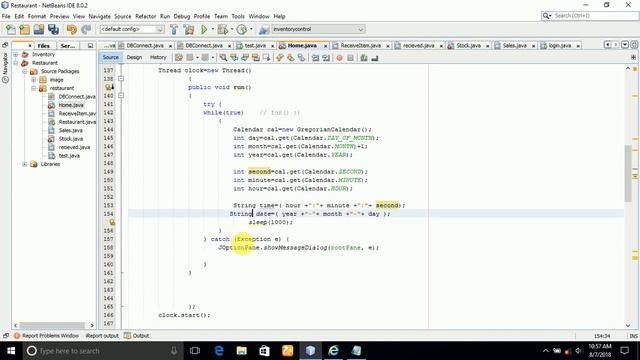Open the Profile Project dropdown arrow

point(251,29)
